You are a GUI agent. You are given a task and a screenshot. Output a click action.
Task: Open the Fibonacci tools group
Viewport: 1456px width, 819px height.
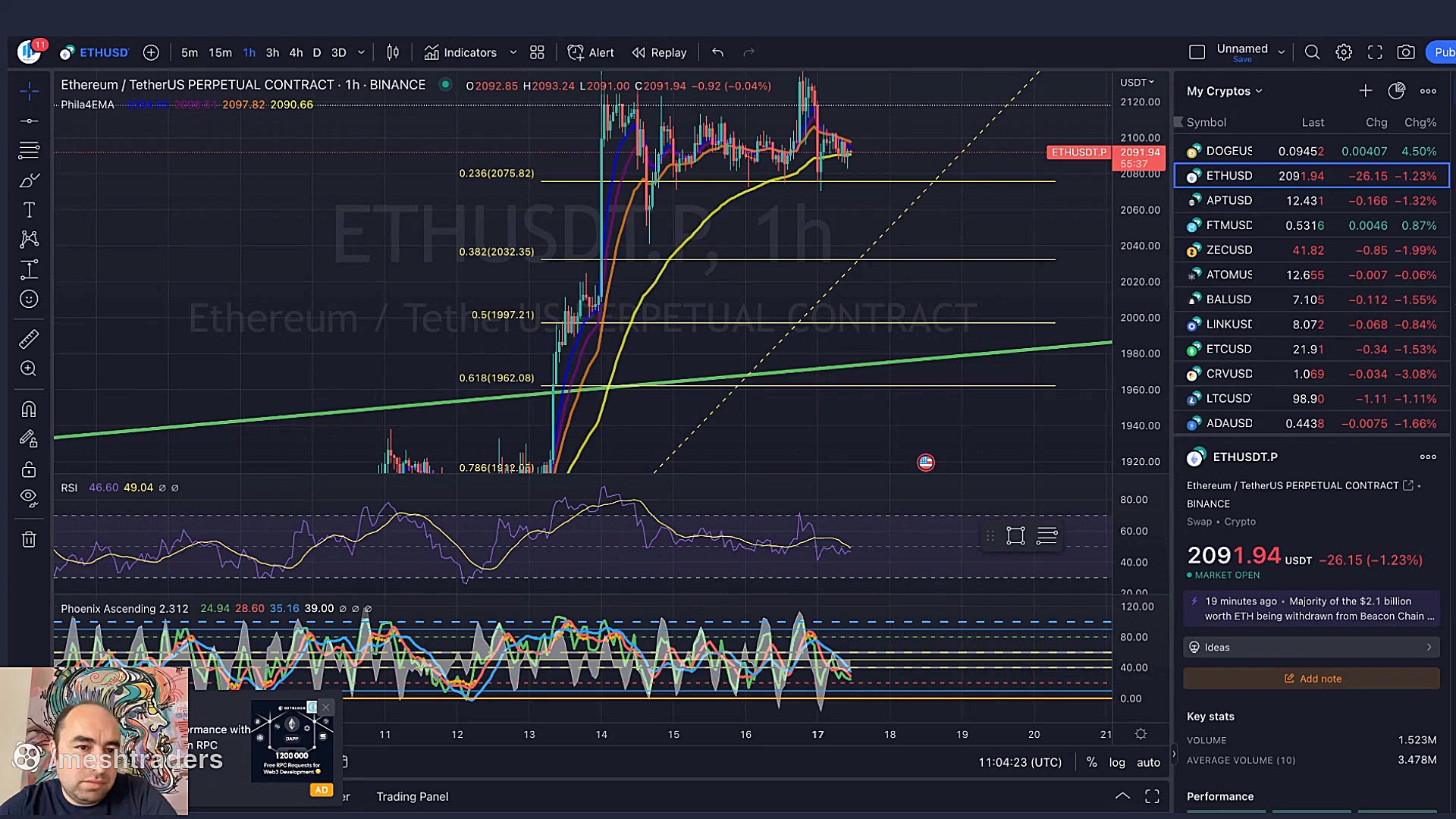tap(29, 150)
